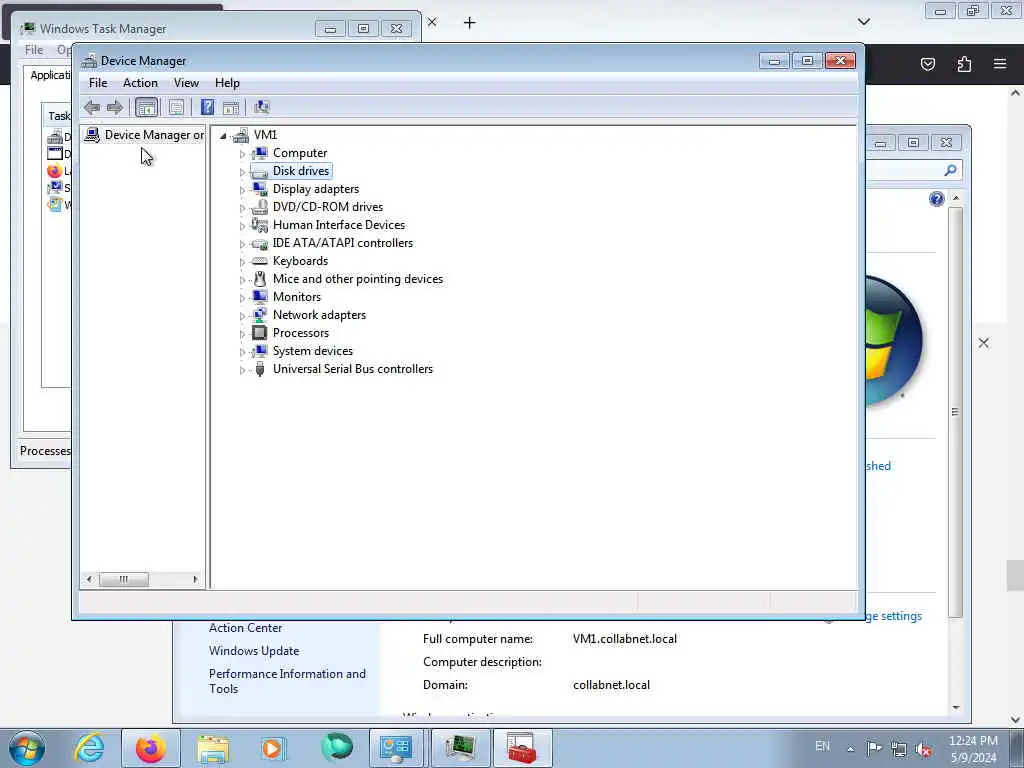Click the red toolbox Device Manager taskbar button
1024x768 pixels.
(x=522, y=748)
